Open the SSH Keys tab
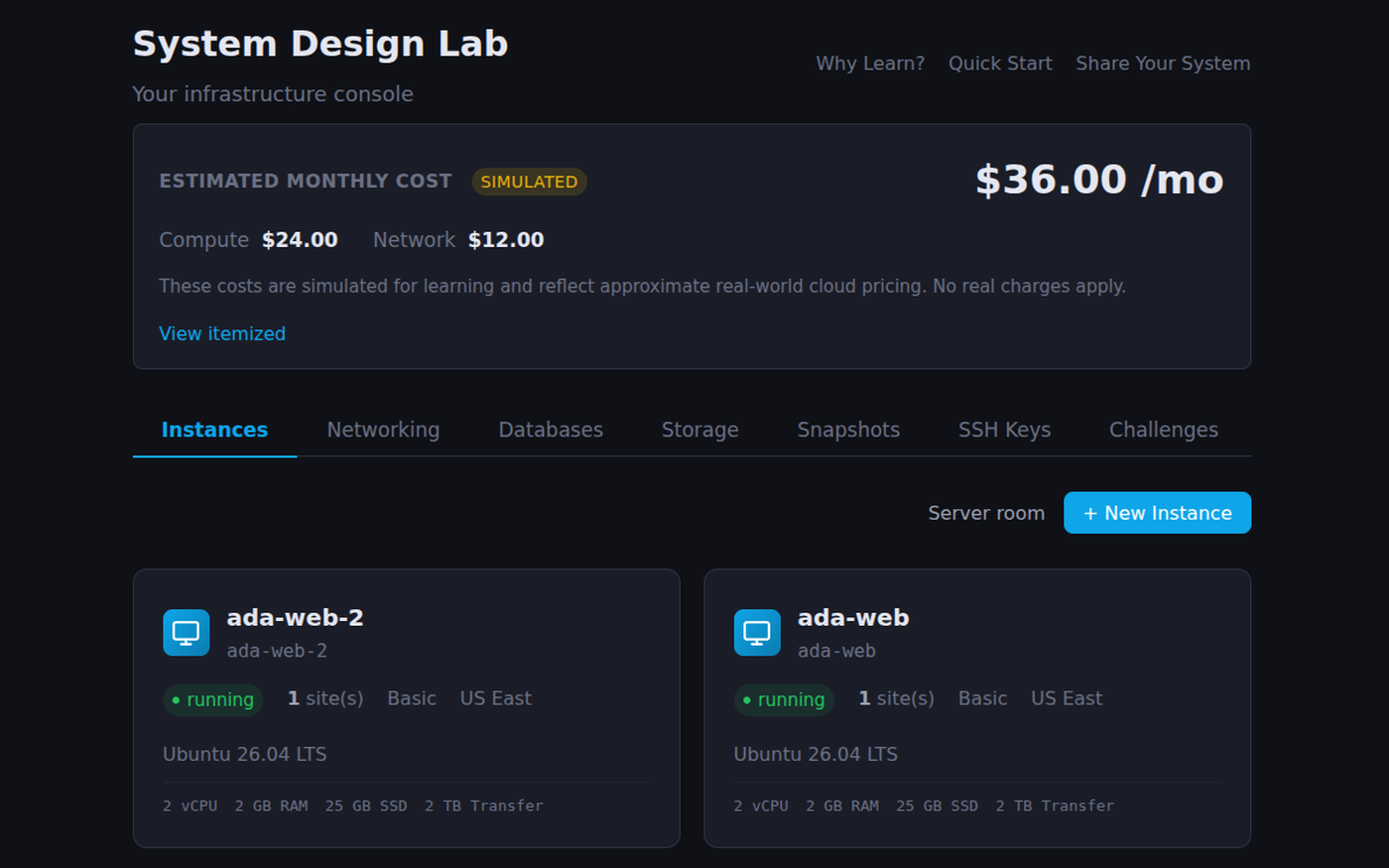This screenshot has height=868, width=1389. click(x=1004, y=430)
